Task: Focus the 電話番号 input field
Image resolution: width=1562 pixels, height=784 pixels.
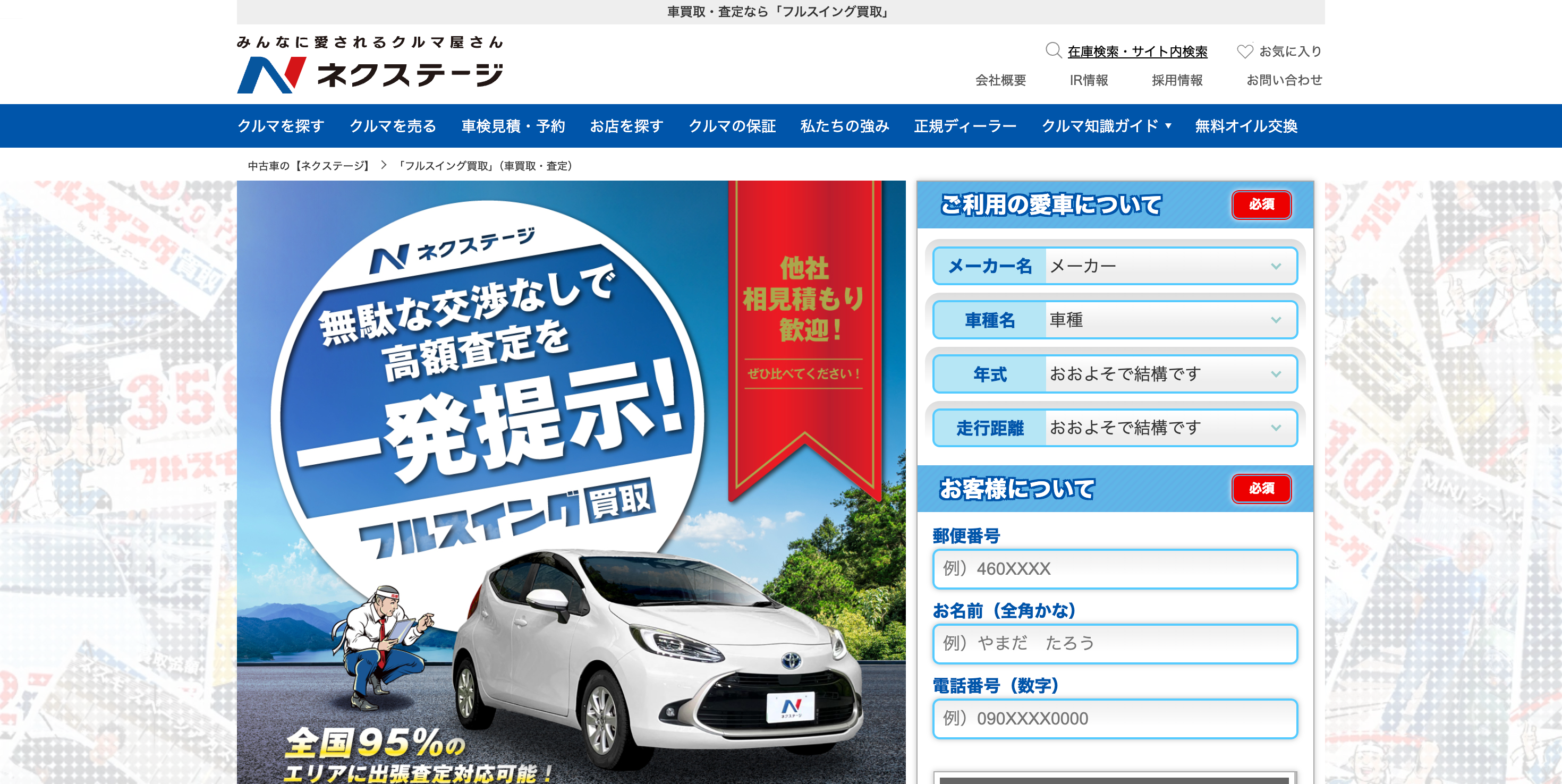Action: pos(1115,719)
